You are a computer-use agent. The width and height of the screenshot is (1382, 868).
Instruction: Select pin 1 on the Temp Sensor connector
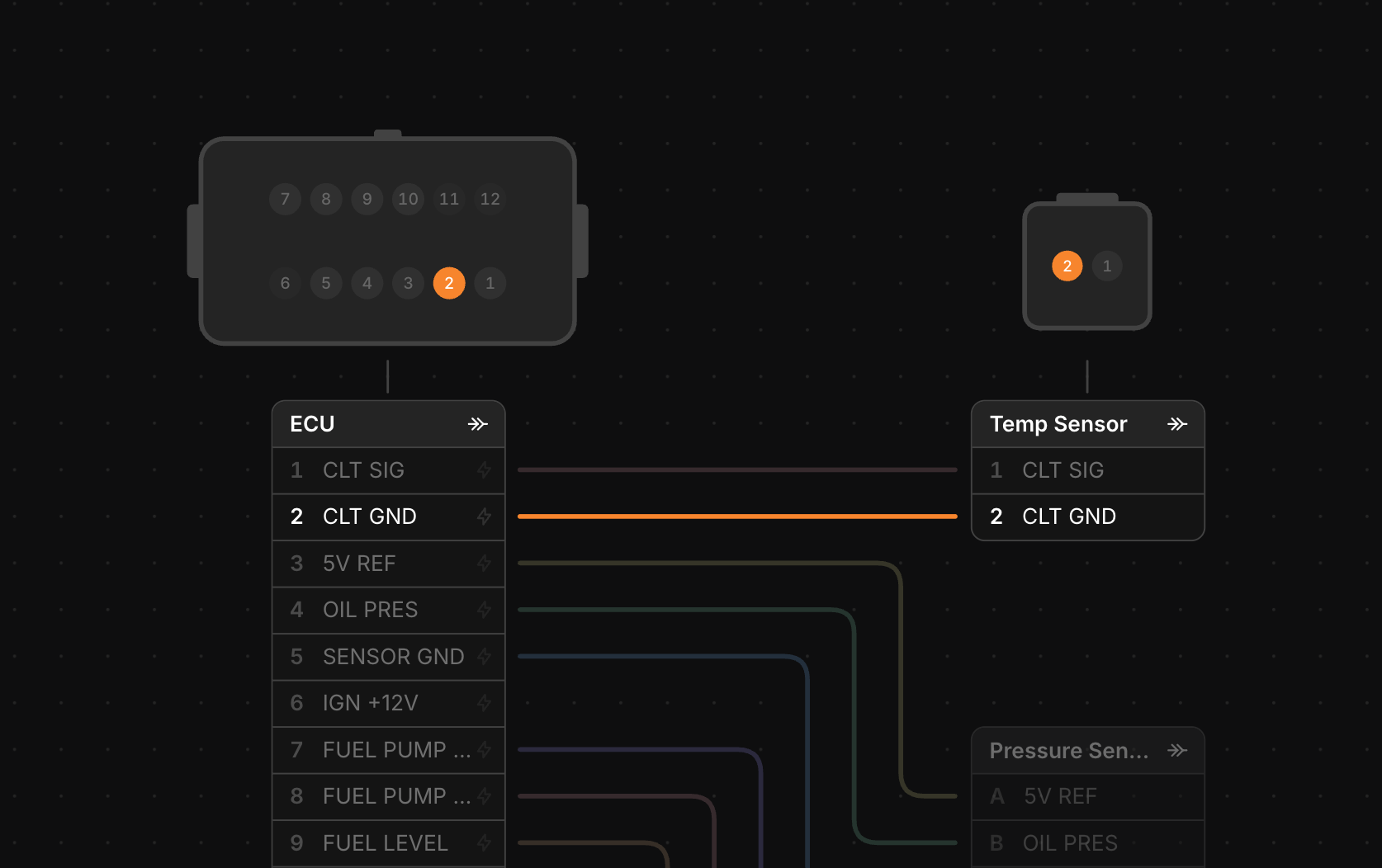pos(1107,266)
